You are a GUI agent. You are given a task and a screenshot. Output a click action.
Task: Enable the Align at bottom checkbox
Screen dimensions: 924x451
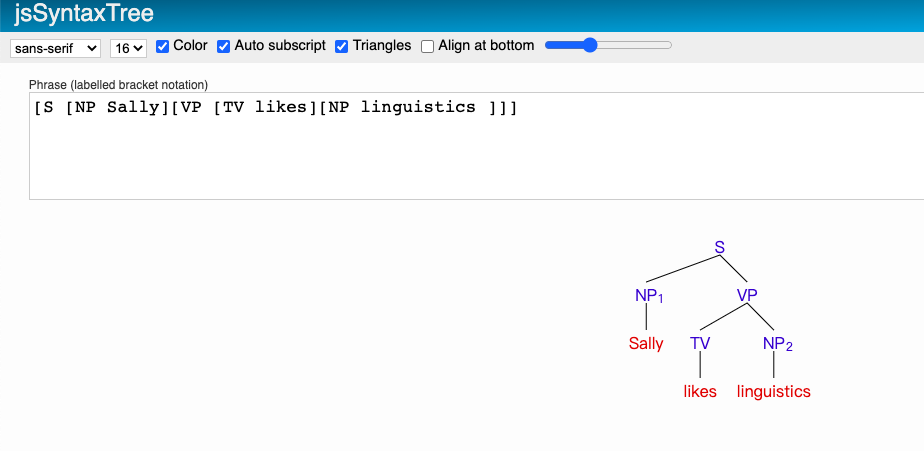427,47
